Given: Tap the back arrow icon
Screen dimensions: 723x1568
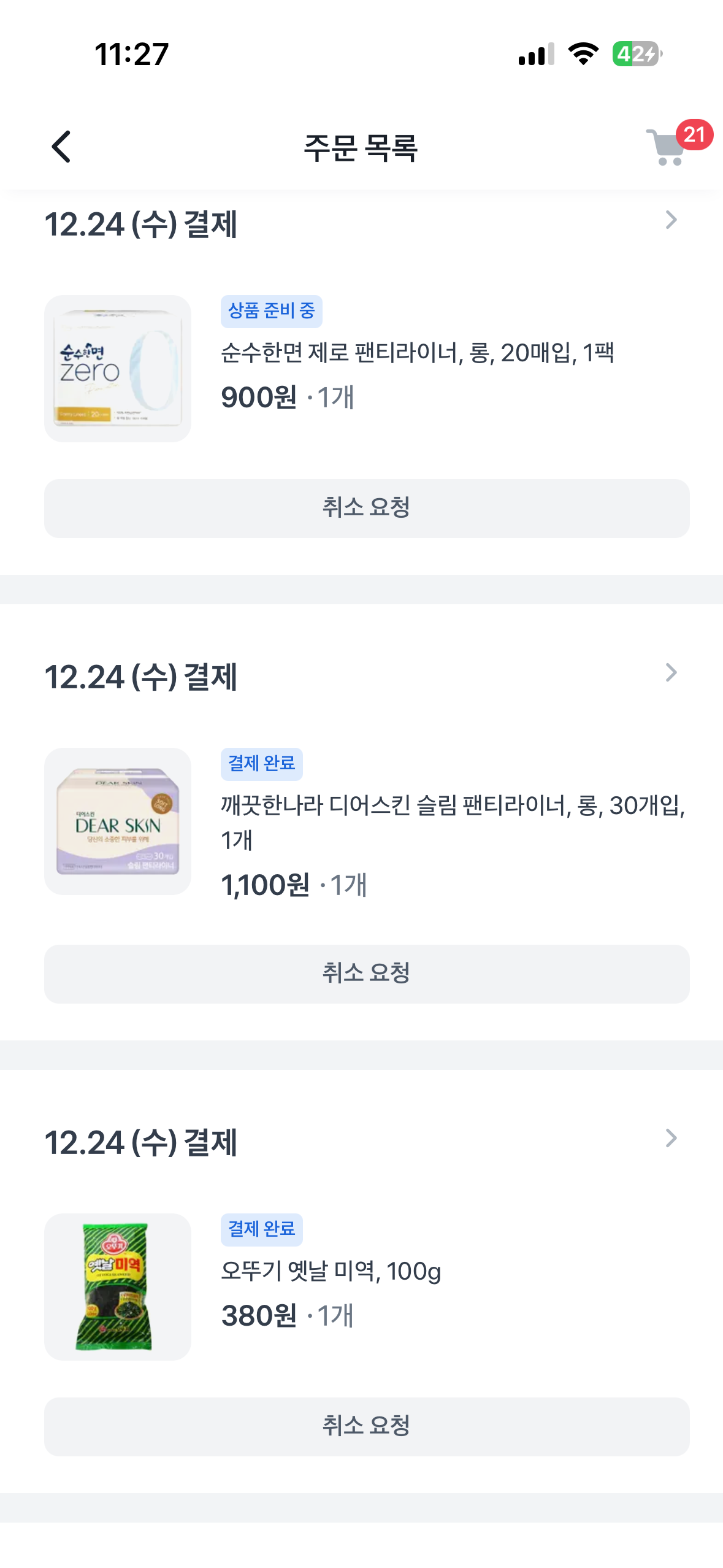Looking at the screenshot, I should [61, 147].
